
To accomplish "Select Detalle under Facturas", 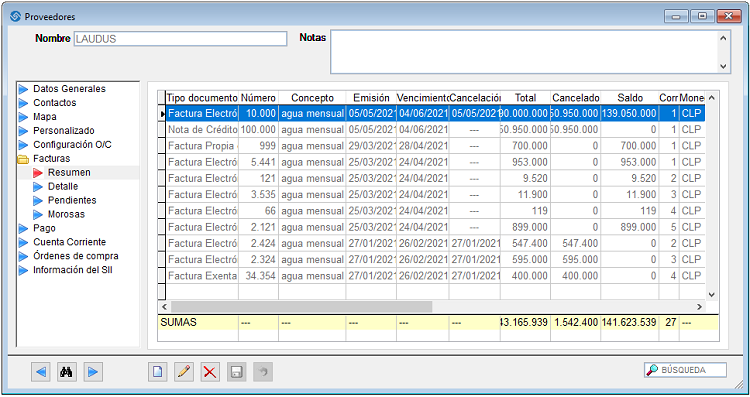I will click(63, 186).
